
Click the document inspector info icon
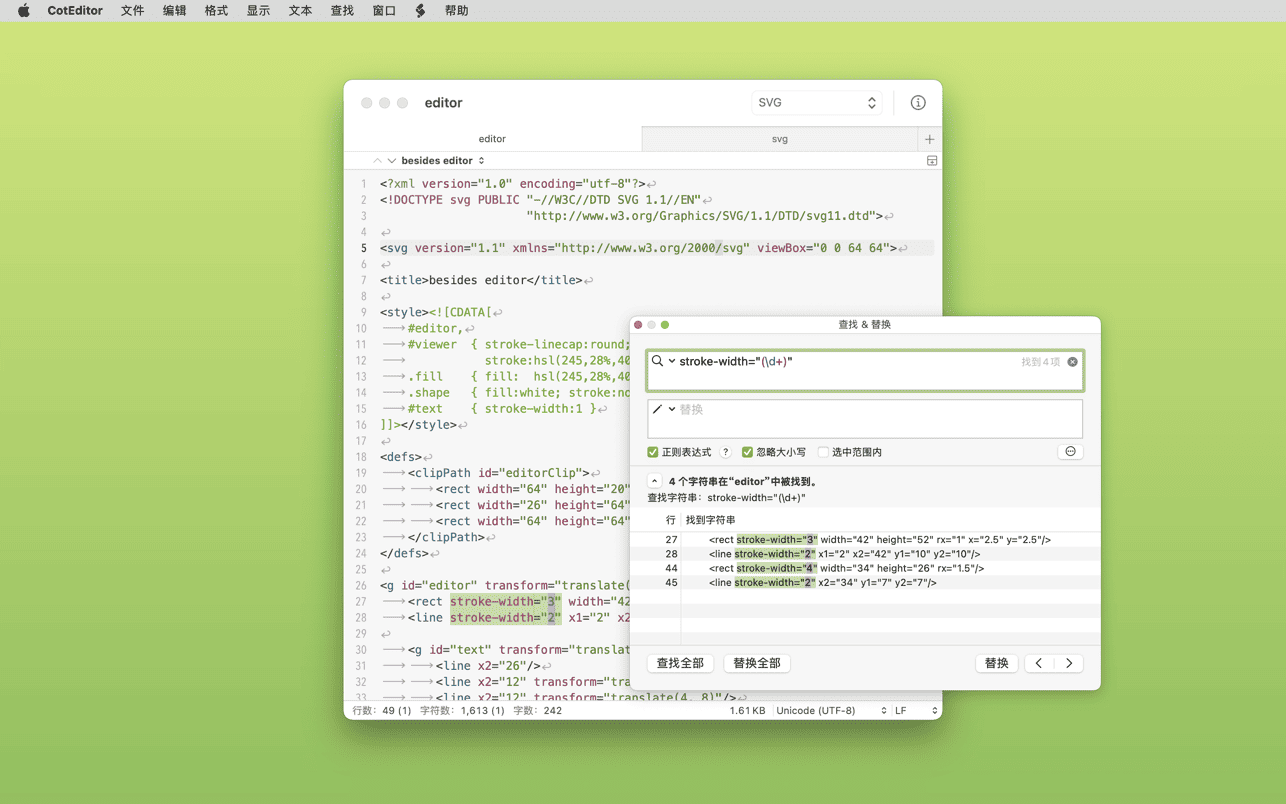(x=917, y=103)
